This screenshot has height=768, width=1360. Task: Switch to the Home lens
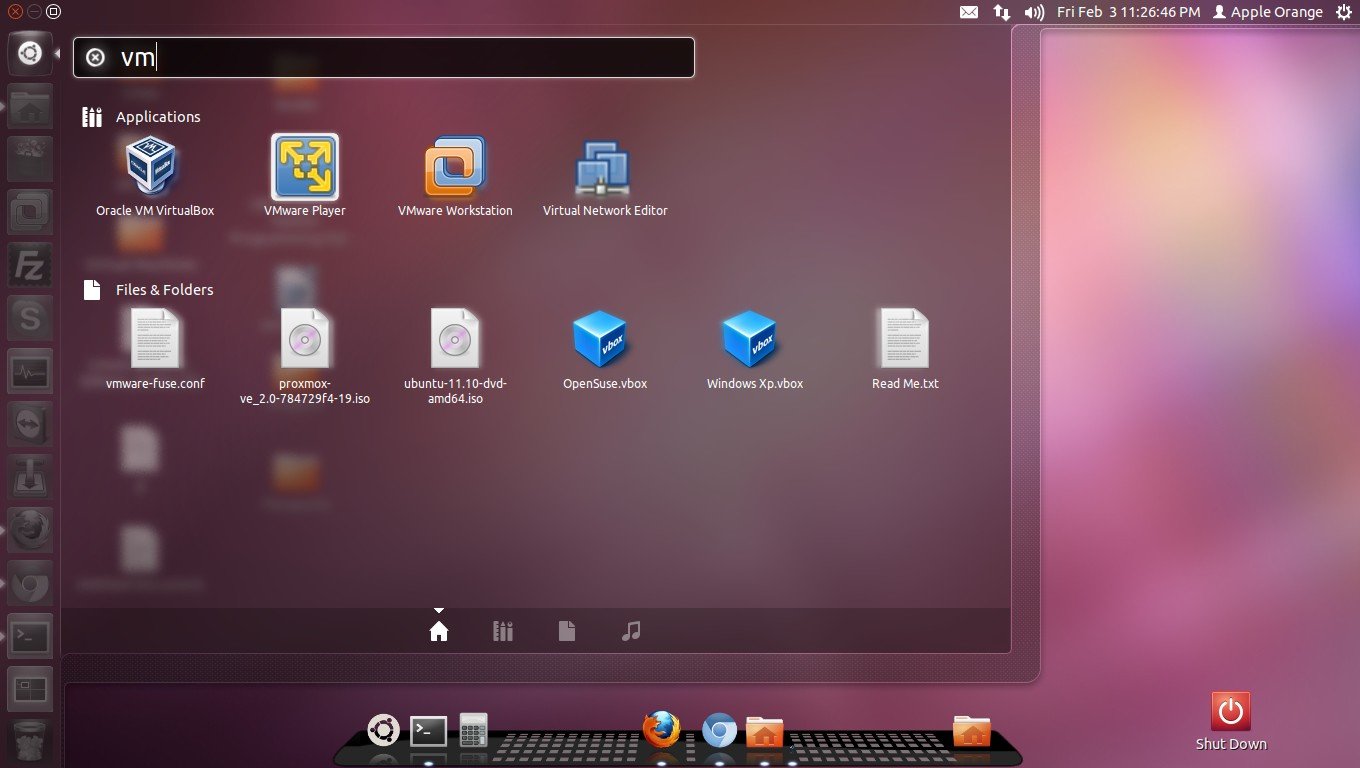(x=439, y=631)
